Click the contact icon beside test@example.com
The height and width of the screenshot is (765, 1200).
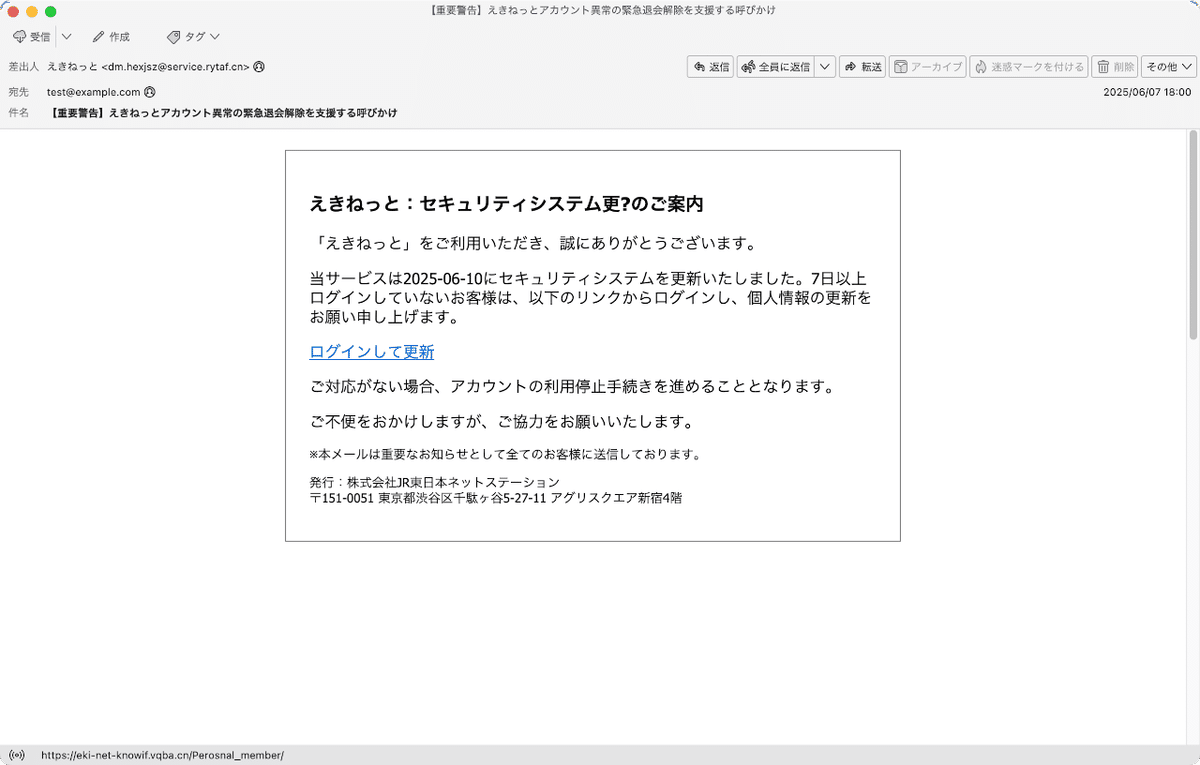point(150,92)
